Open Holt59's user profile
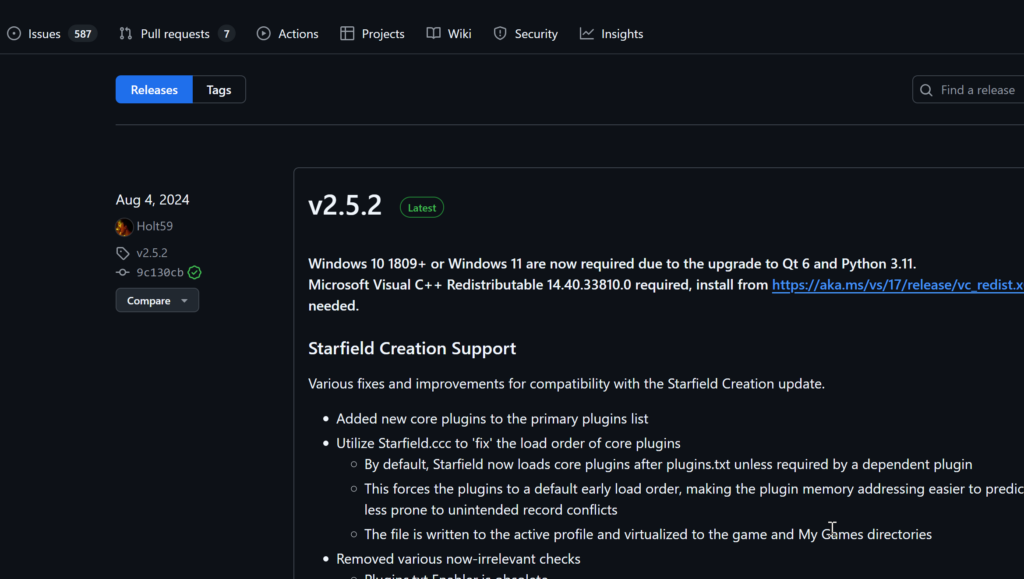This screenshot has width=1024, height=579. coord(155,227)
